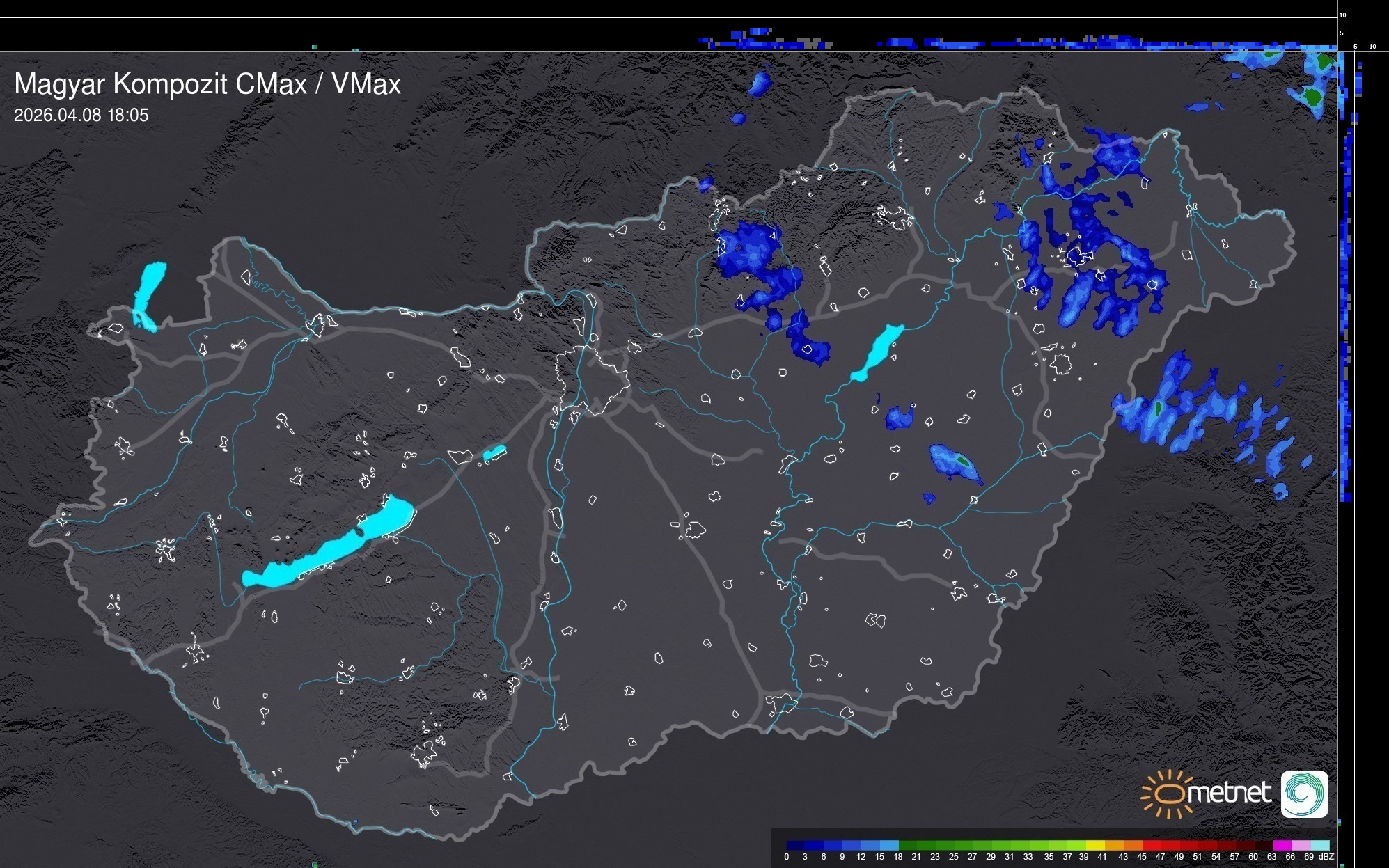Click the dBZ unit label in legend

tap(1326, 857)
